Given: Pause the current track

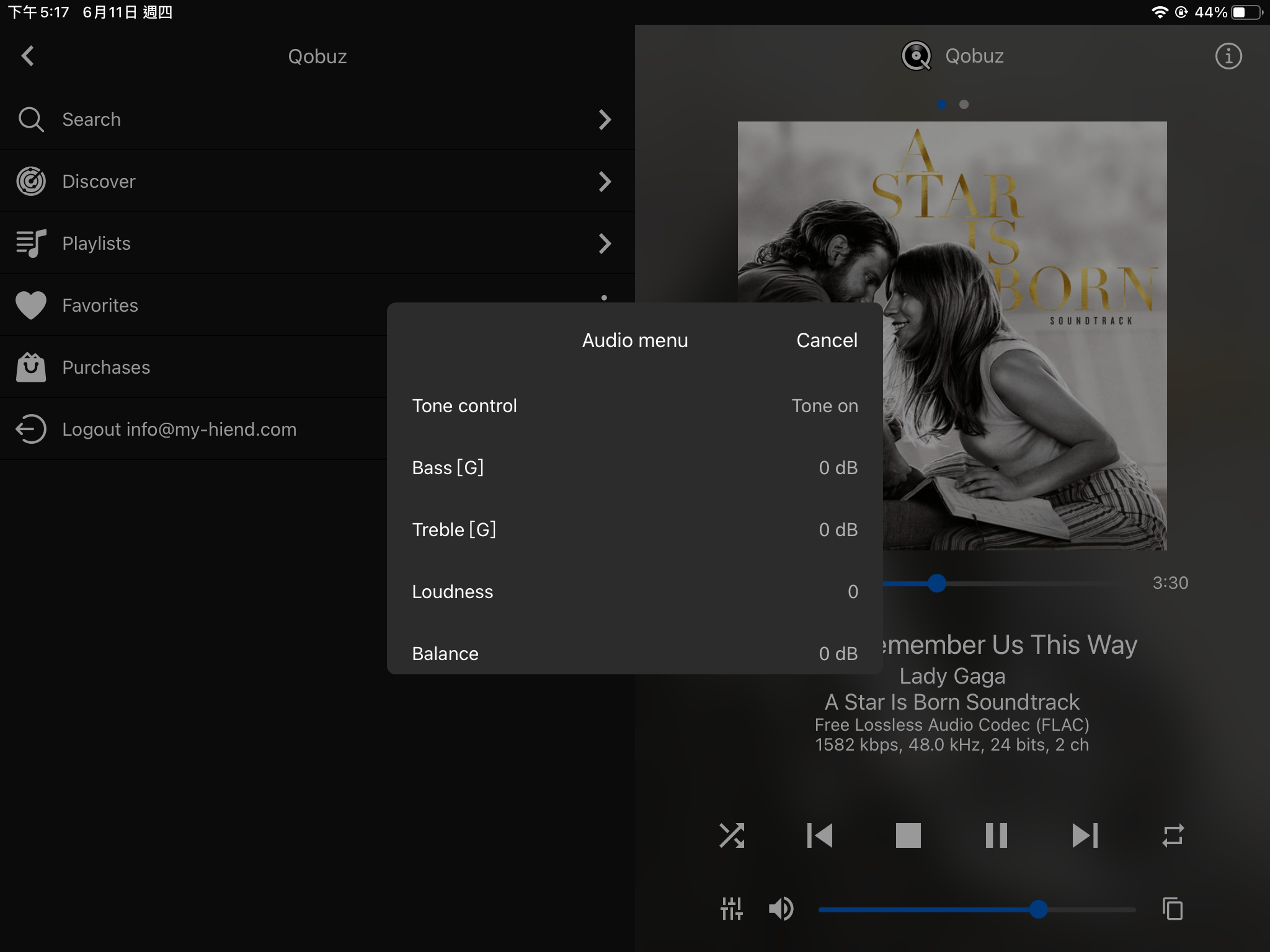Looking at the screenshot, I should click(997, 835).
